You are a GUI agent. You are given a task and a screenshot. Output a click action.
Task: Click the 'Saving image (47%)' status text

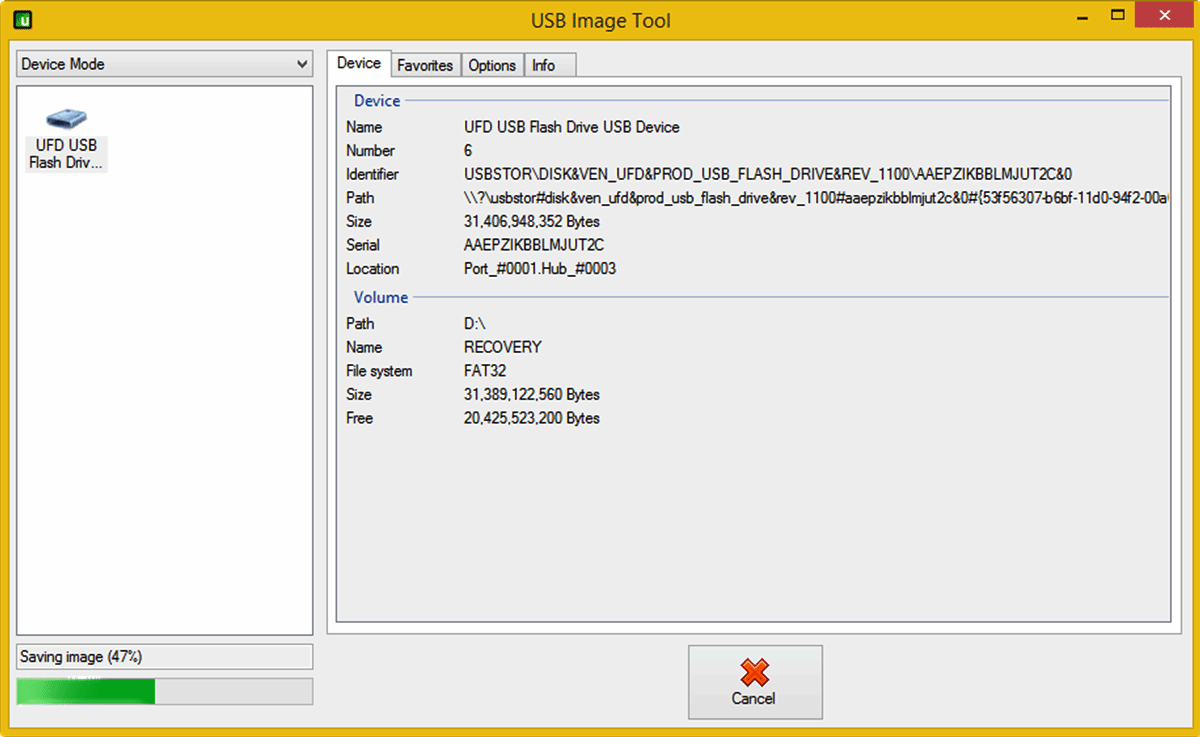pyautogui.click(x=82, y=657)
